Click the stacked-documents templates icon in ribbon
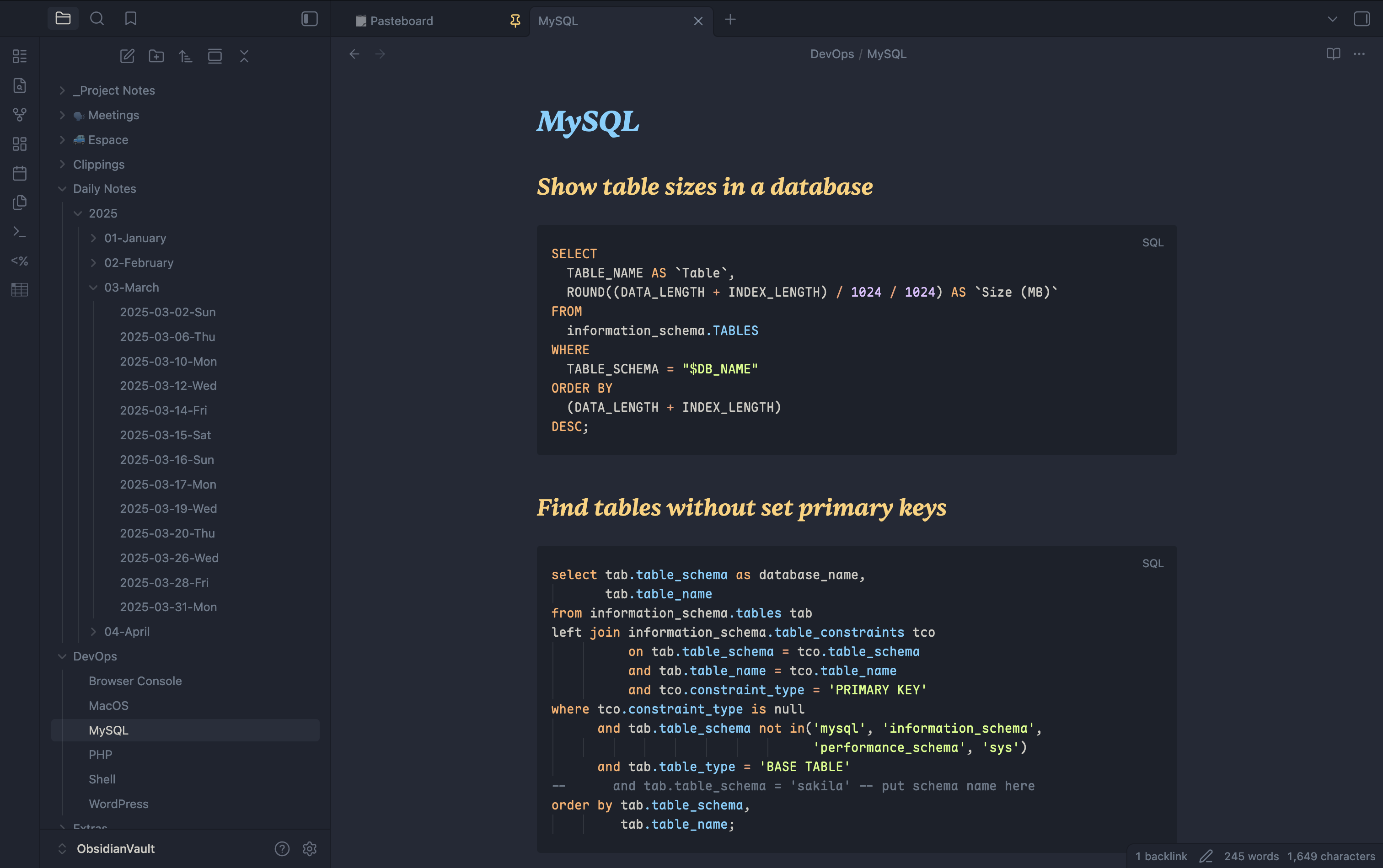 coord(20,202)
